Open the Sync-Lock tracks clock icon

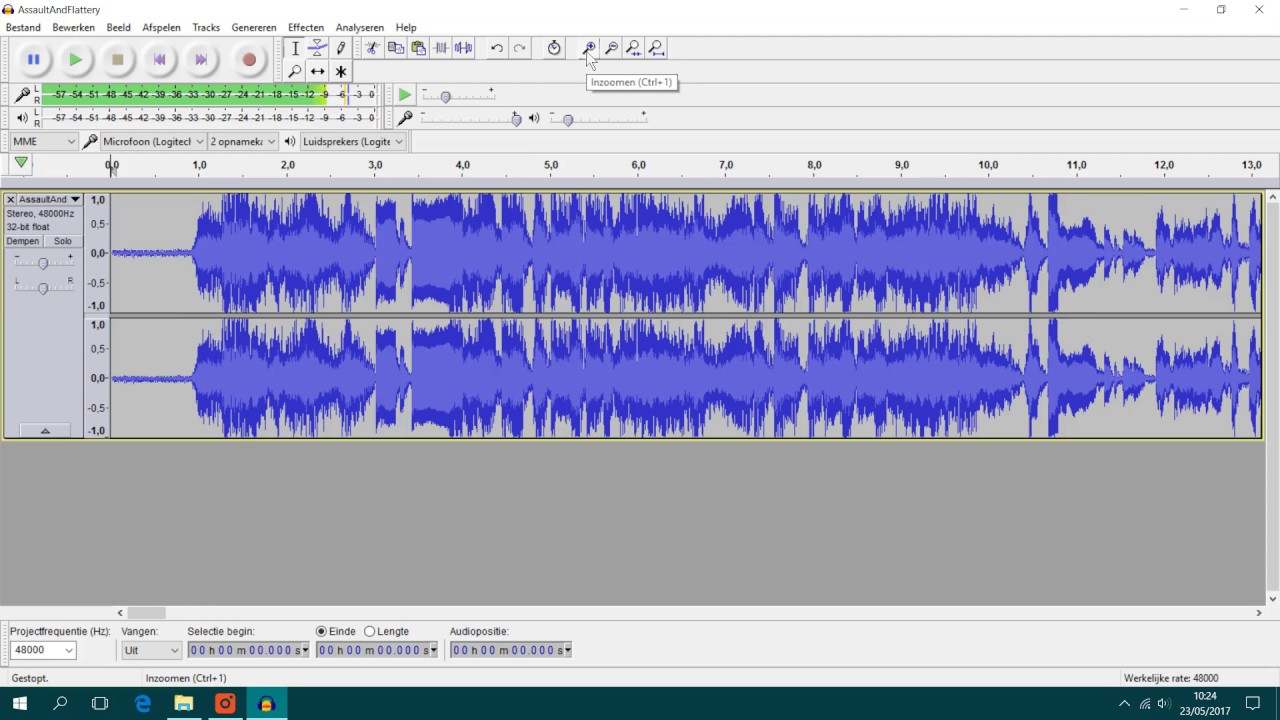[x=554, y=48]
